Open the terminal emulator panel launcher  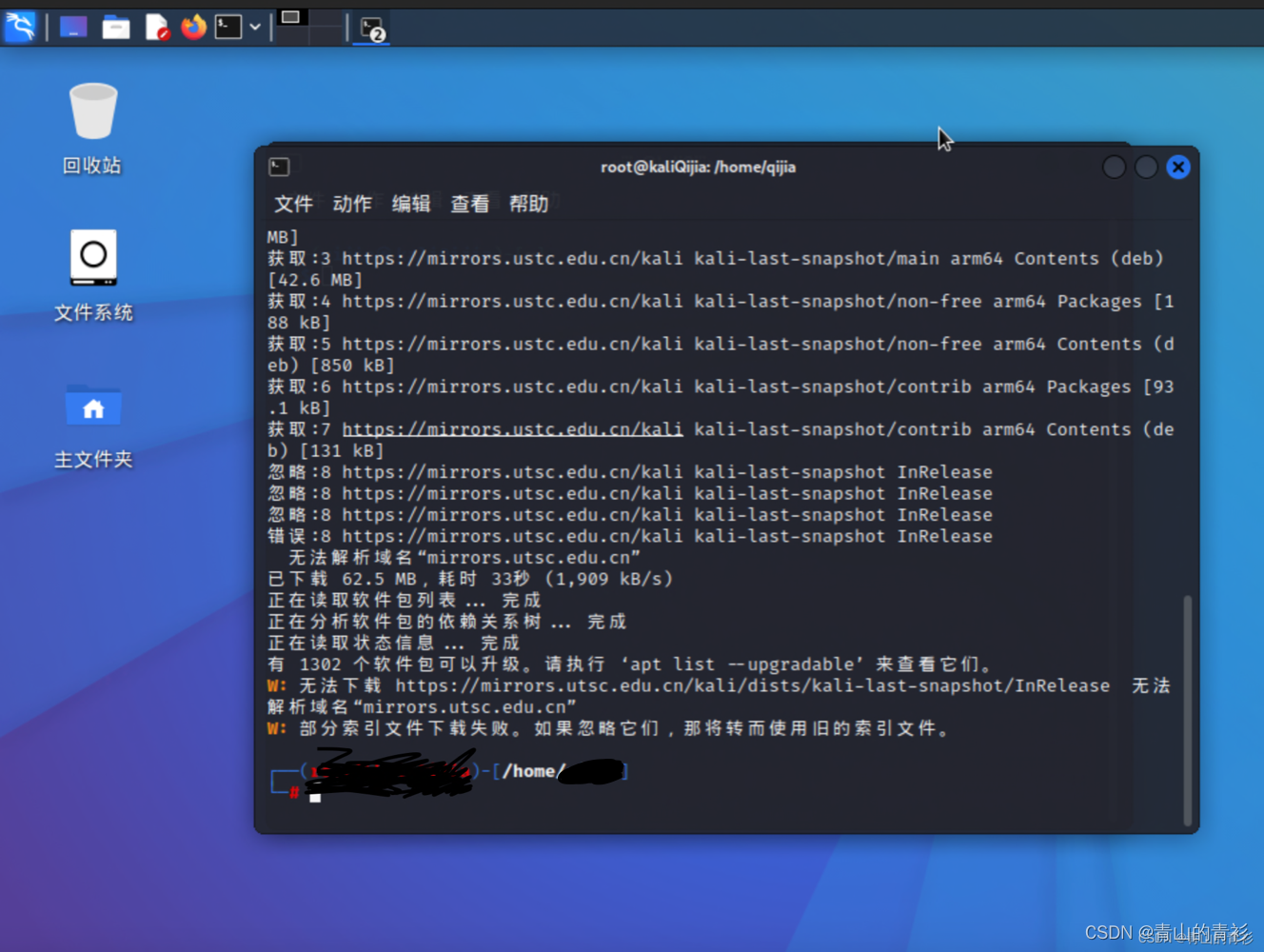point(227,27)
